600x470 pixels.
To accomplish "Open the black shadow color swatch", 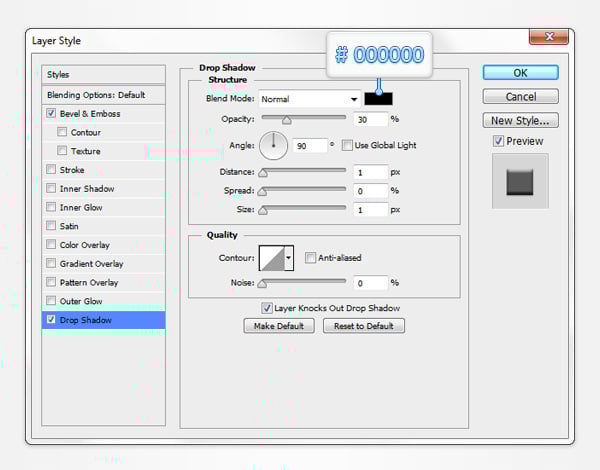I will point(379,99).
